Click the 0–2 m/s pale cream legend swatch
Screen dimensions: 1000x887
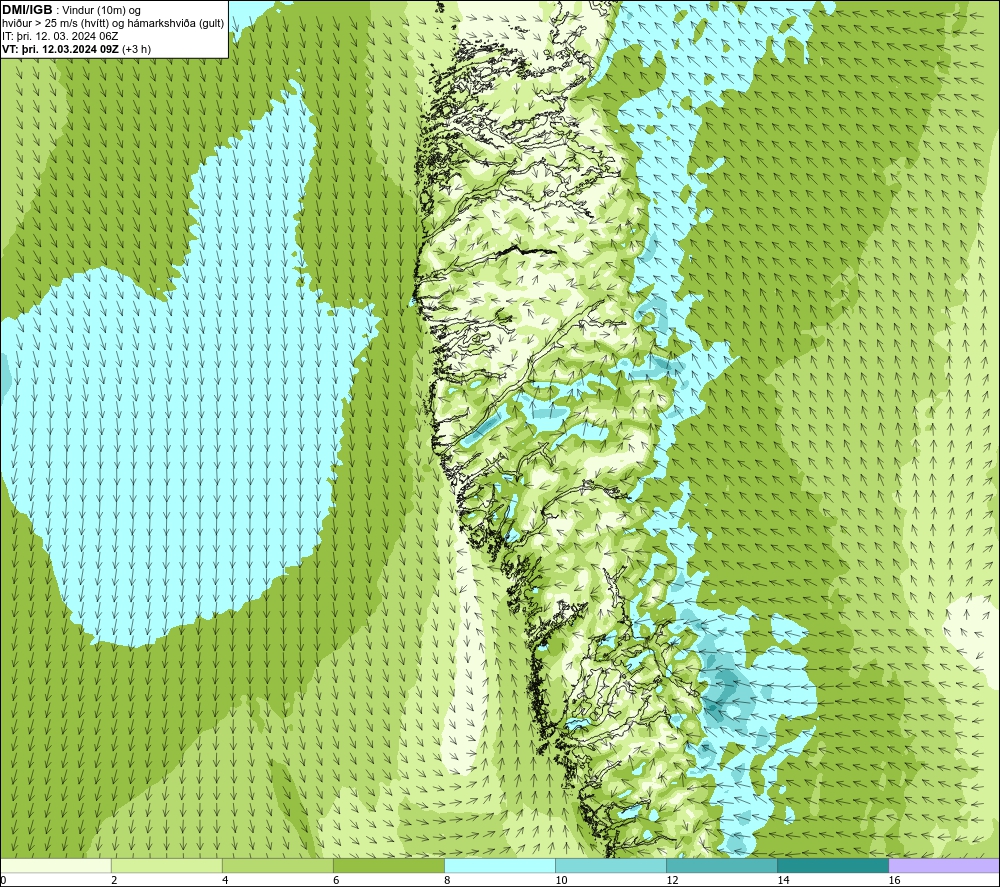[55, 865]
